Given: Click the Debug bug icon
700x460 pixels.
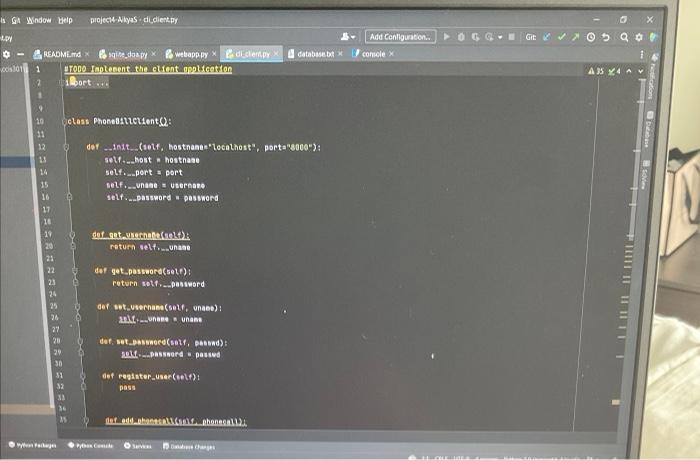Looking at the screenshot, I should (x=461, y=37).
